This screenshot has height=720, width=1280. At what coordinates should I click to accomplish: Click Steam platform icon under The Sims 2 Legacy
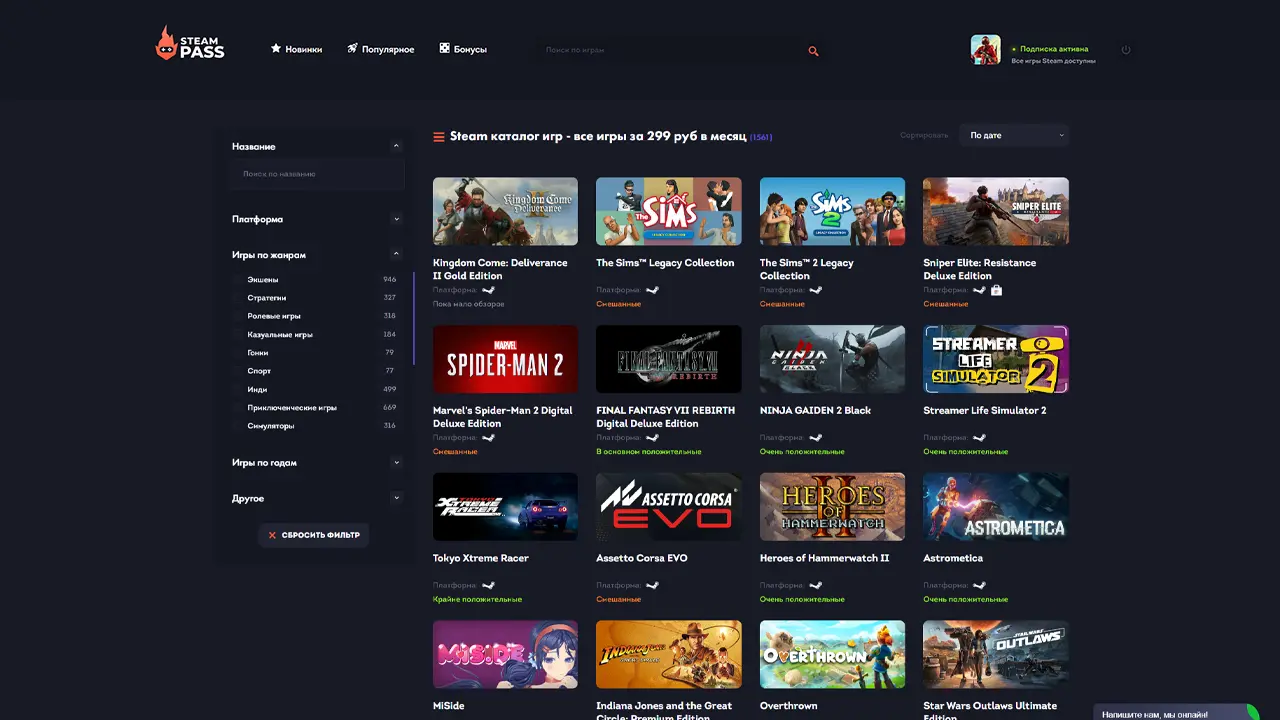tap(816, 290)
